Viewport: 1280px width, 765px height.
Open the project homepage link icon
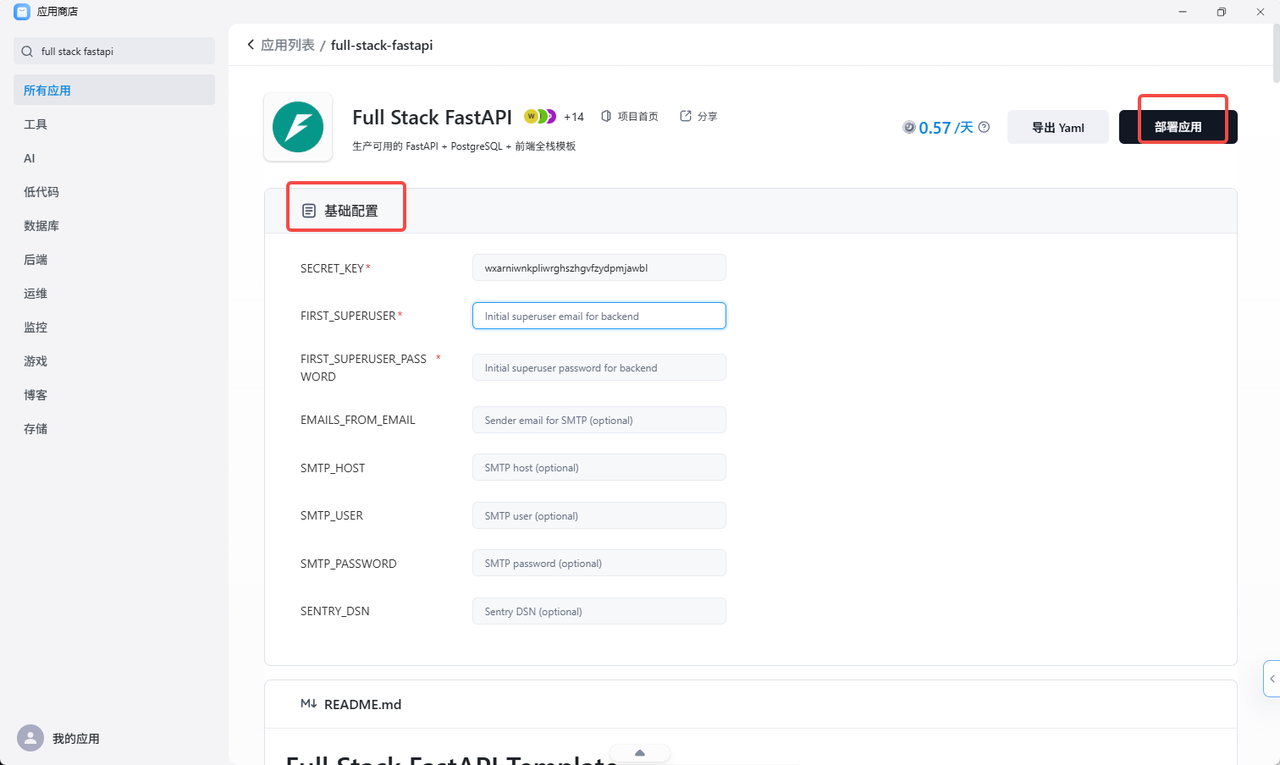tap(606, 117)
